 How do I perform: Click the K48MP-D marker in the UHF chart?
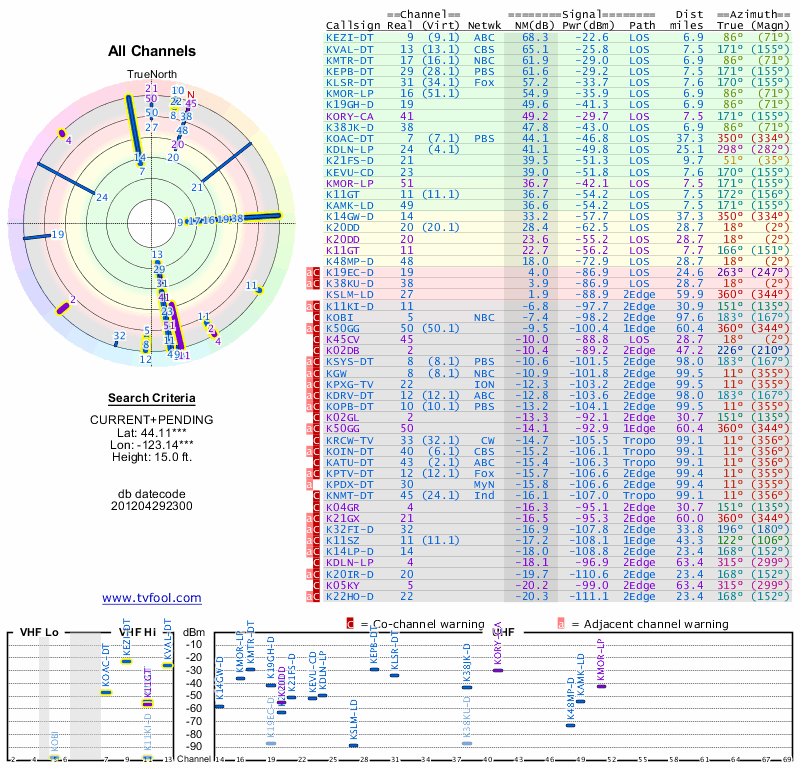point(570,725)
